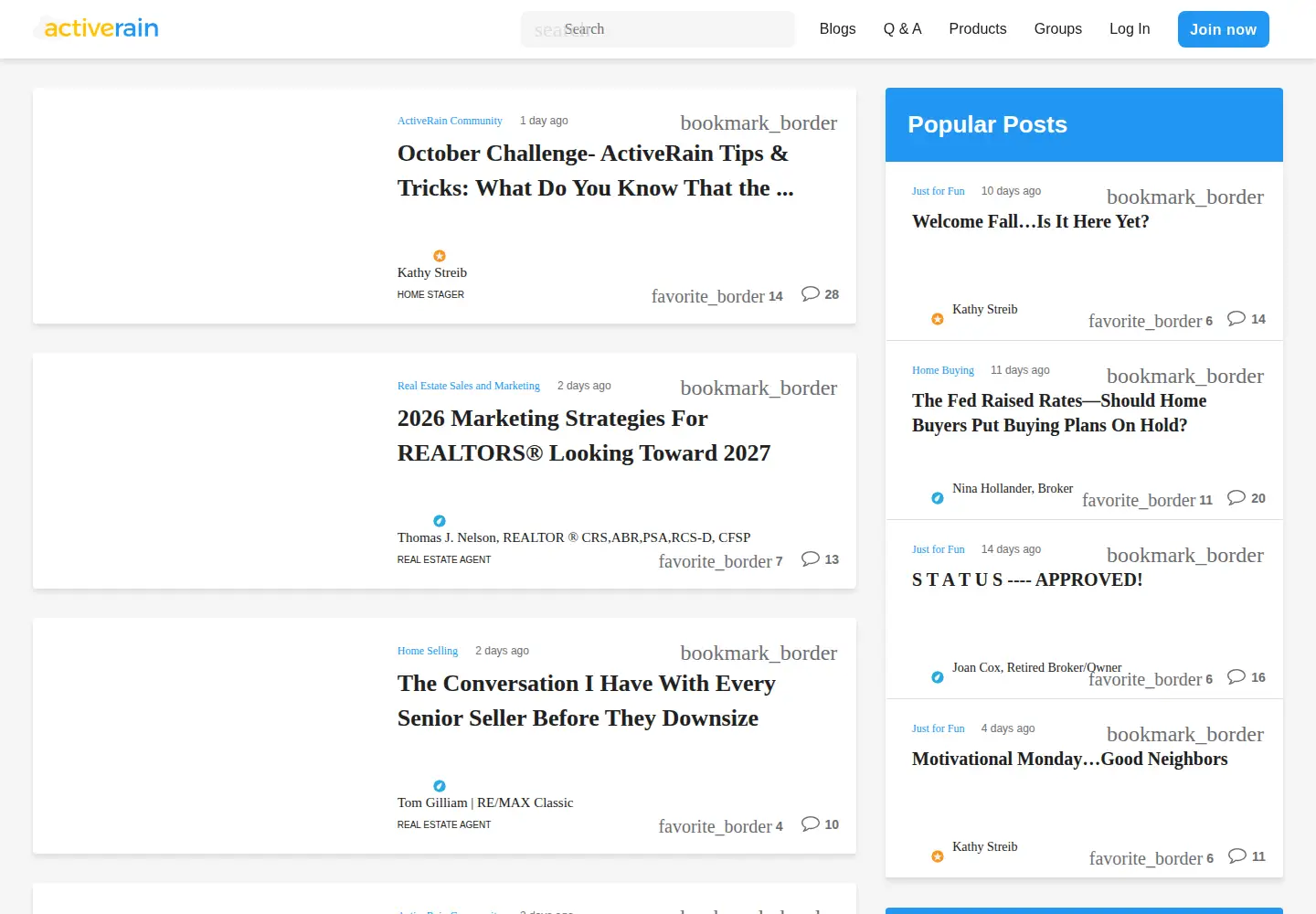1316x914 pixels.
Task: Bookmark the October Challenge post
Action: [759, 122]
